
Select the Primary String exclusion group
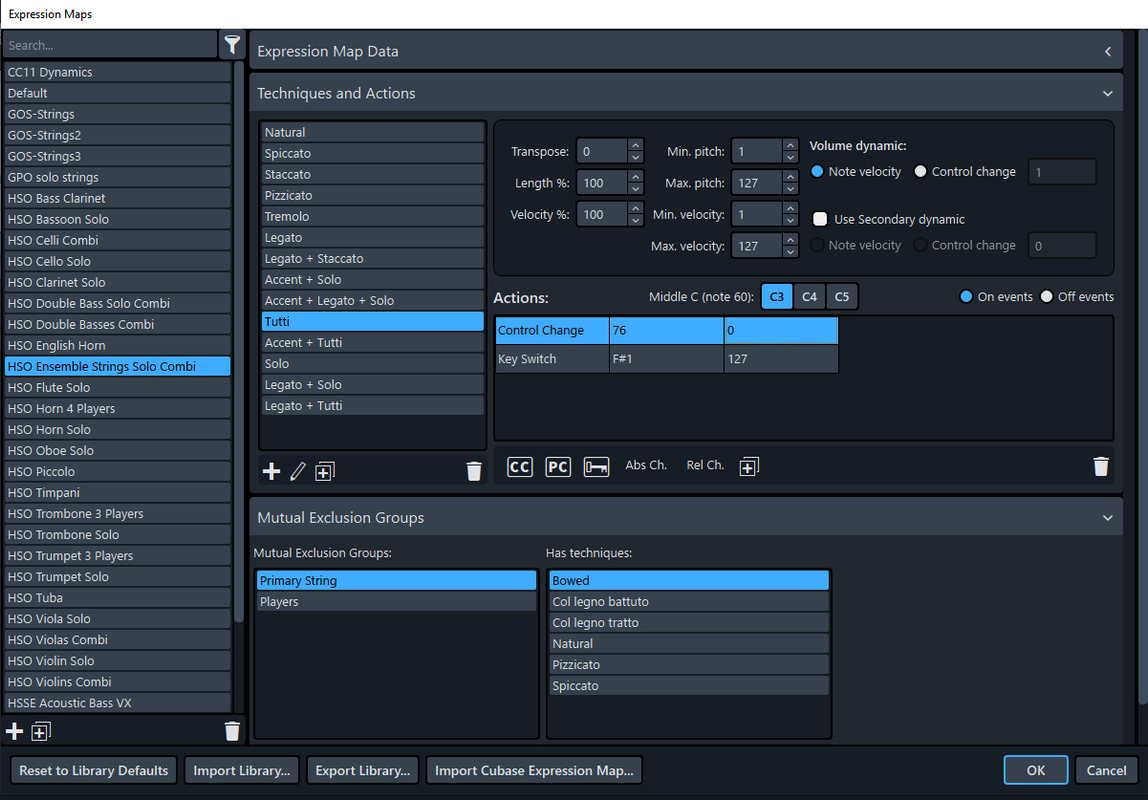coord(396,580)
